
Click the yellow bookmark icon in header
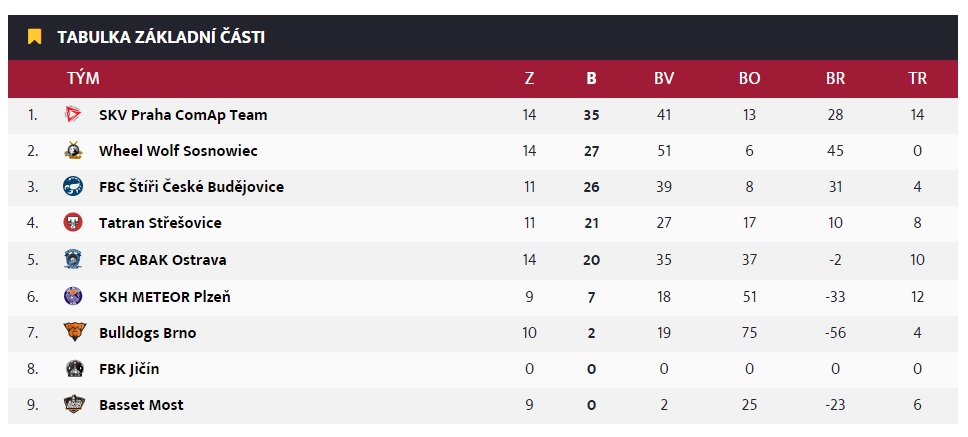pos(35,37)
